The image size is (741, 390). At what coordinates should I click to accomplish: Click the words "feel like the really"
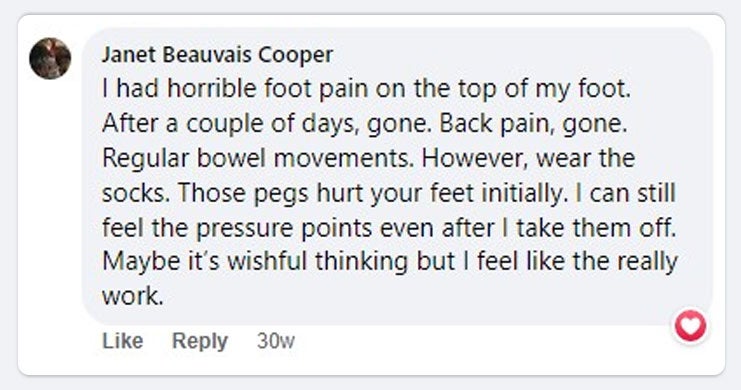(577, 262)
